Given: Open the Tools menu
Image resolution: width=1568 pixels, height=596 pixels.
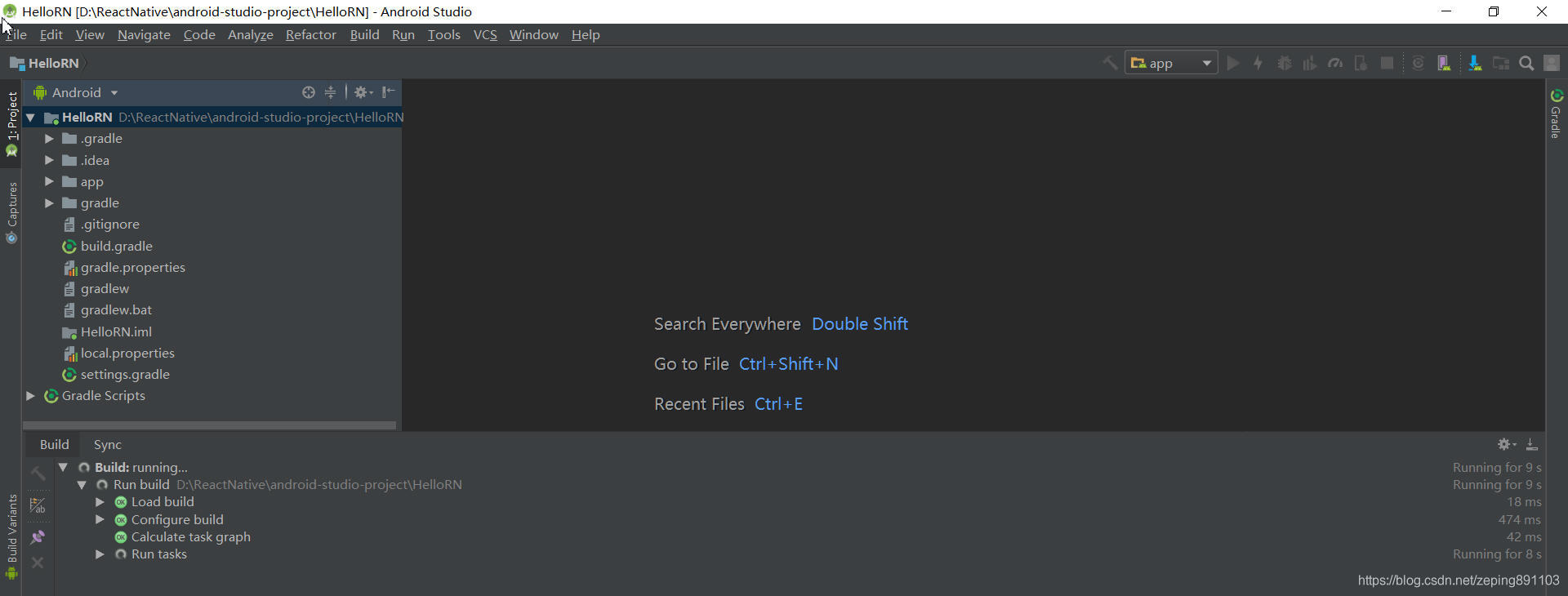Looking at the screenshot, I should point(443,34).
